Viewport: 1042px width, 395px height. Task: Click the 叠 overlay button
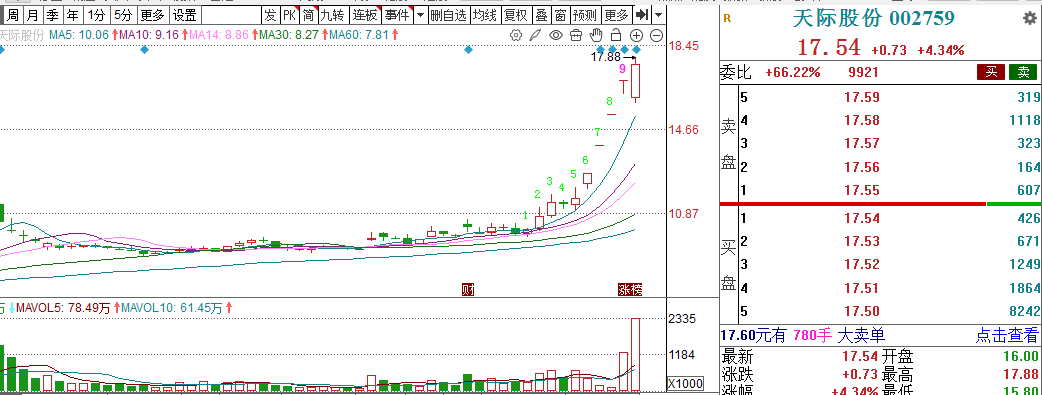(x=542, y=14)
